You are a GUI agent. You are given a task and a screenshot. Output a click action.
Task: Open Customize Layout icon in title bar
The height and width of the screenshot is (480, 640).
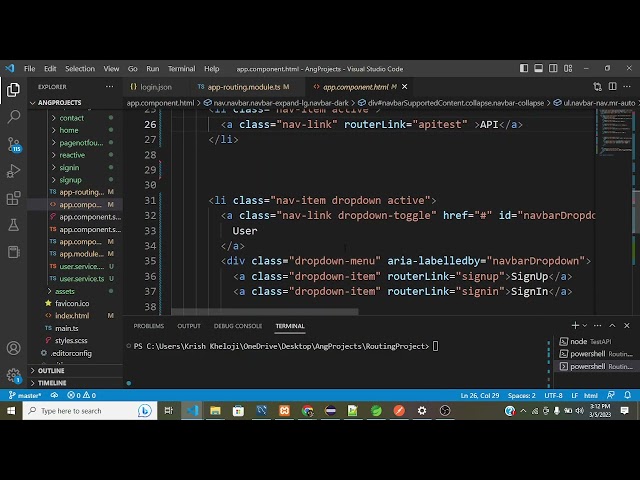(x=568, y=68)
